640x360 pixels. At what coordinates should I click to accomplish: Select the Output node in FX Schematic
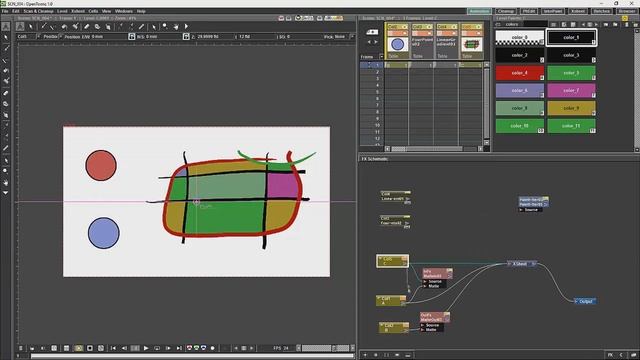[x=584, y=301]
